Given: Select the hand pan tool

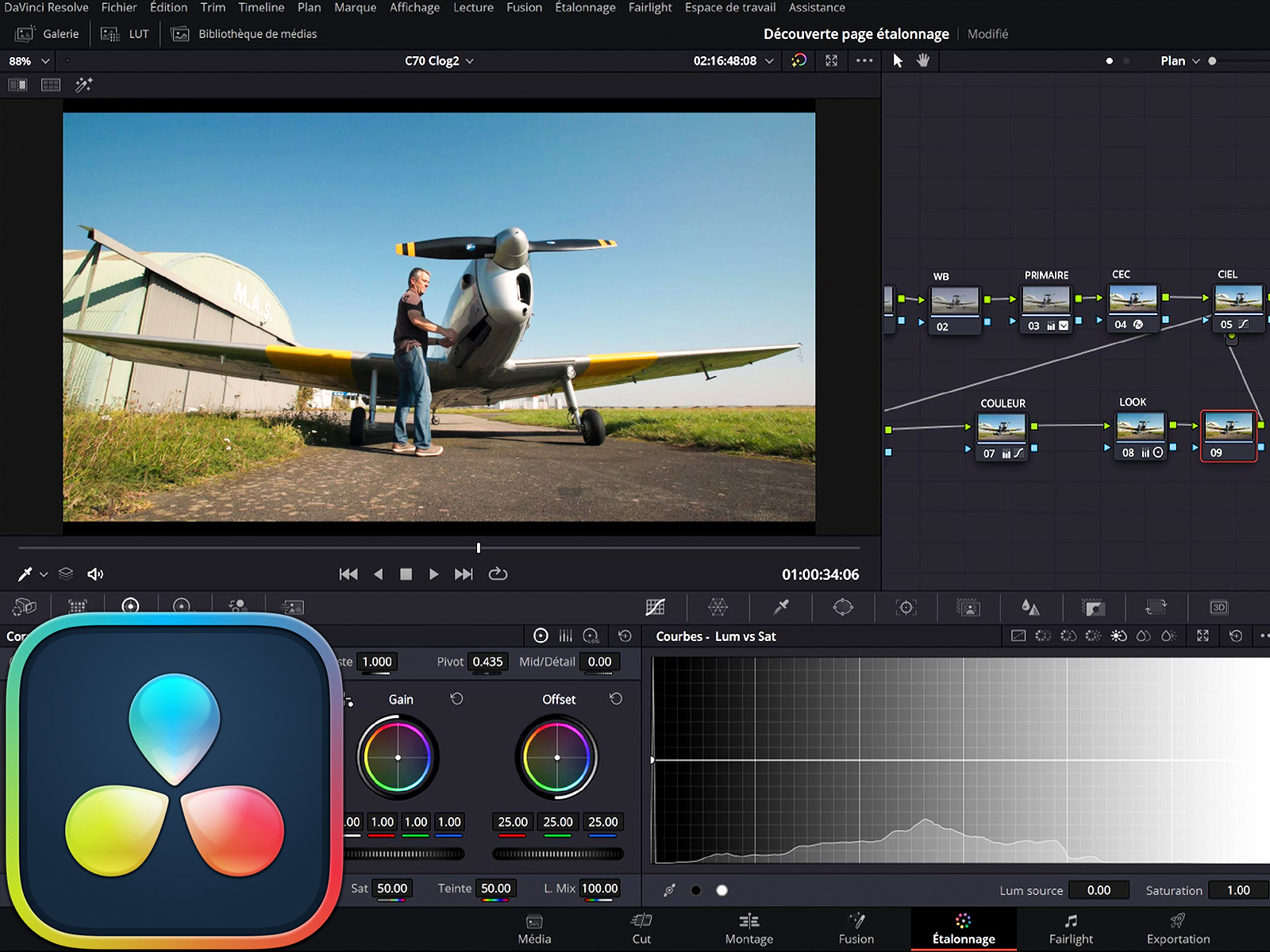Looking at the screenshot, I should [x=923, y=61].
